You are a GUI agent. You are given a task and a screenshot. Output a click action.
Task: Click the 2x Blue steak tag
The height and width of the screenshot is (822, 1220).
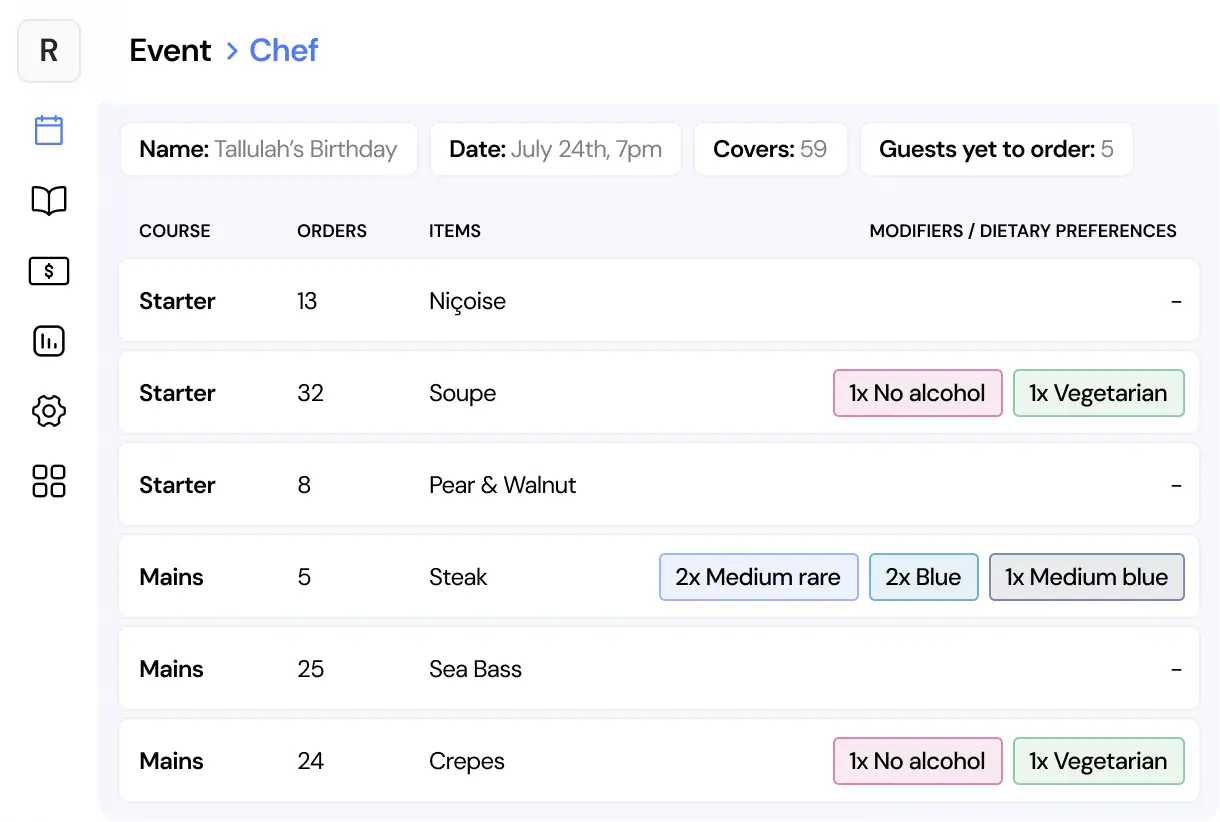click(x=923, y=577)
